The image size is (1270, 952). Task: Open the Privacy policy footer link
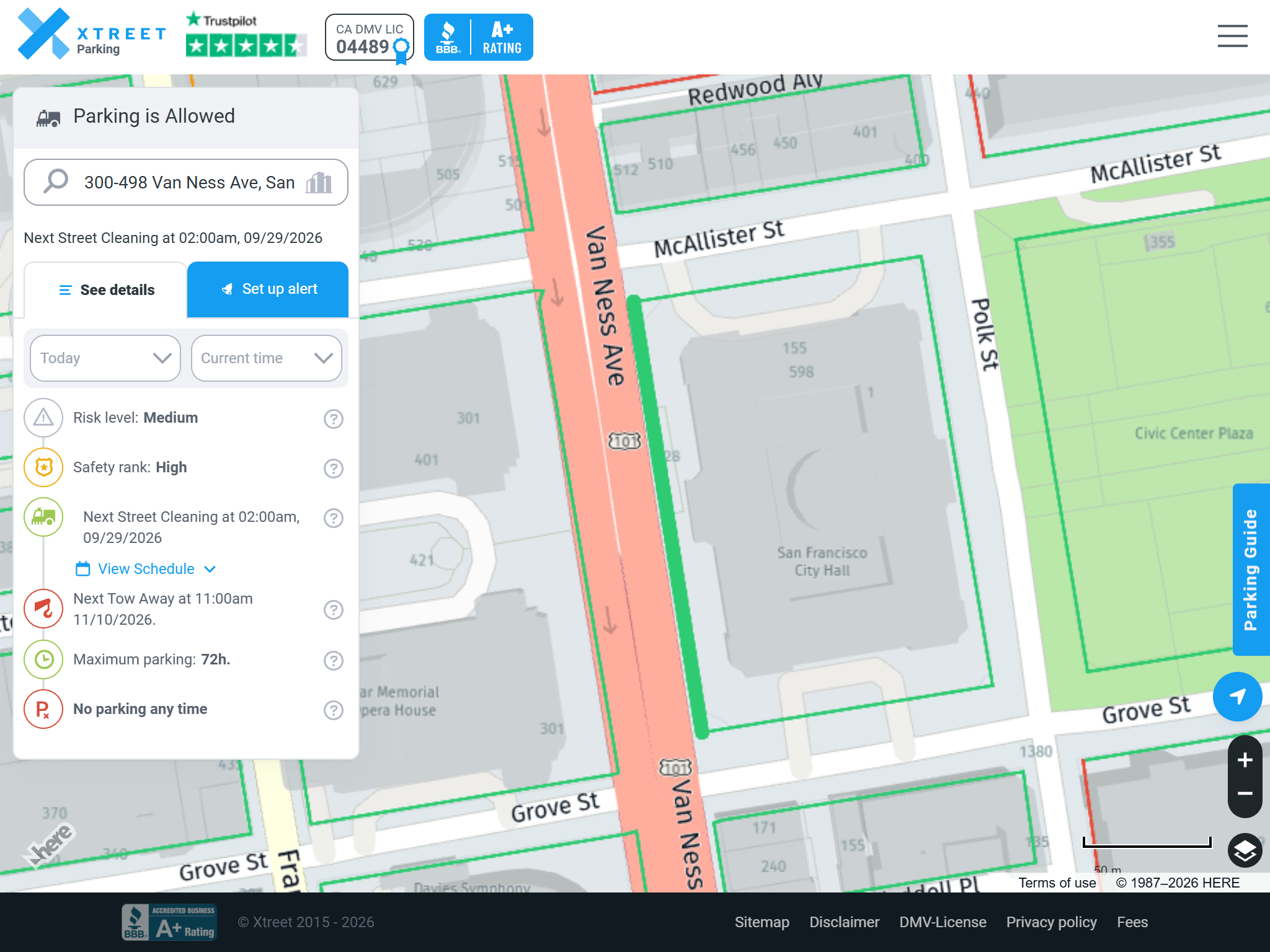click(x=1052, y=922)
